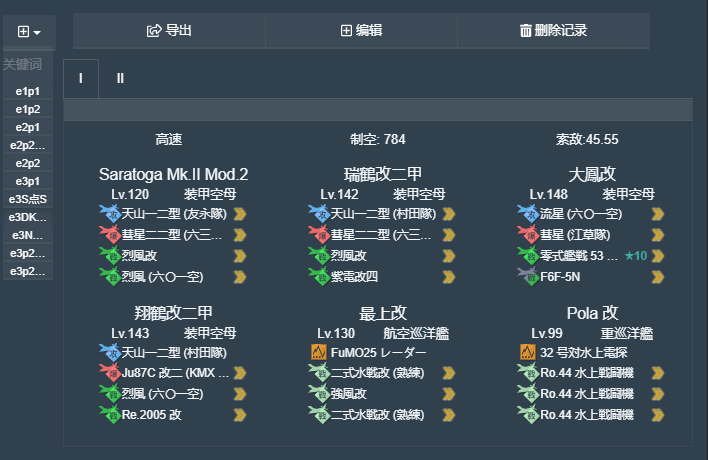Click the ★10 improvement marker on 零式艦戦 53
The height and width of the screenshot is (460, 708).
click(636, 256)
